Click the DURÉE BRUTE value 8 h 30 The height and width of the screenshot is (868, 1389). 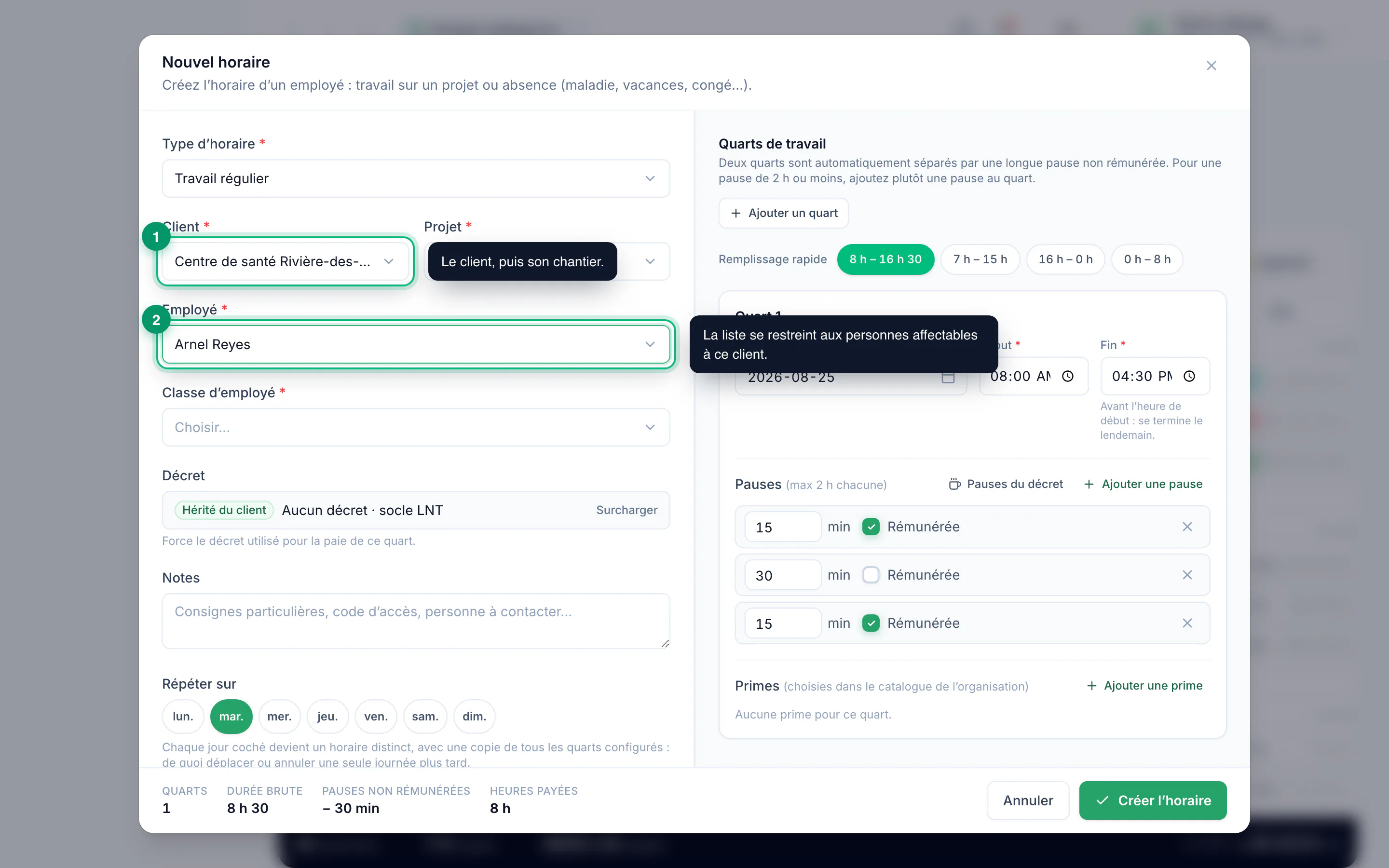(x=247, y=808)
